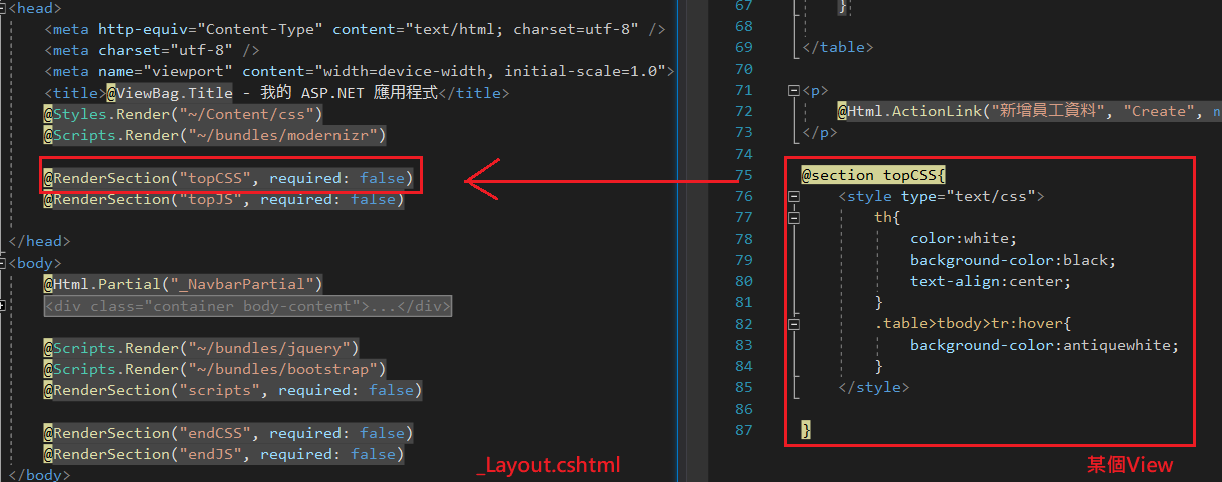Click the th{ selector line
Viewport: 1222px width, 482px height.
pyautogui.click(x=887, y=217)
